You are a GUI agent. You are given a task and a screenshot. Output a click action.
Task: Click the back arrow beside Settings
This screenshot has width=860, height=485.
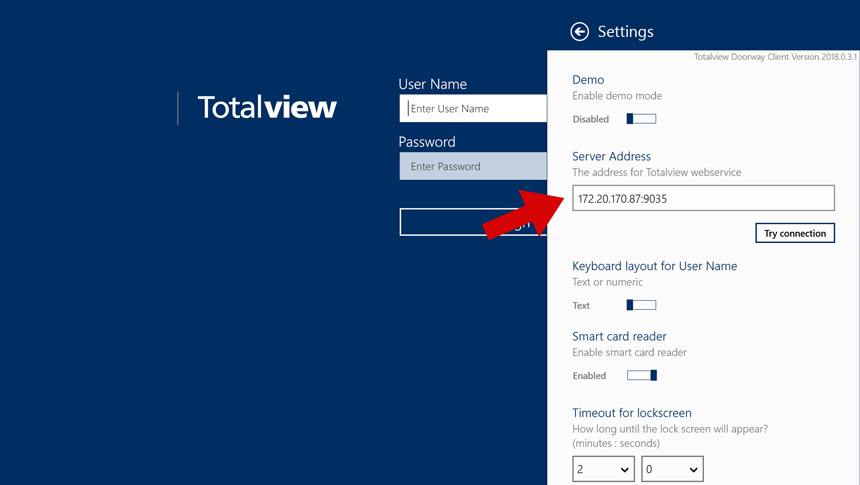pyautogui.click(x=579, y=32)
